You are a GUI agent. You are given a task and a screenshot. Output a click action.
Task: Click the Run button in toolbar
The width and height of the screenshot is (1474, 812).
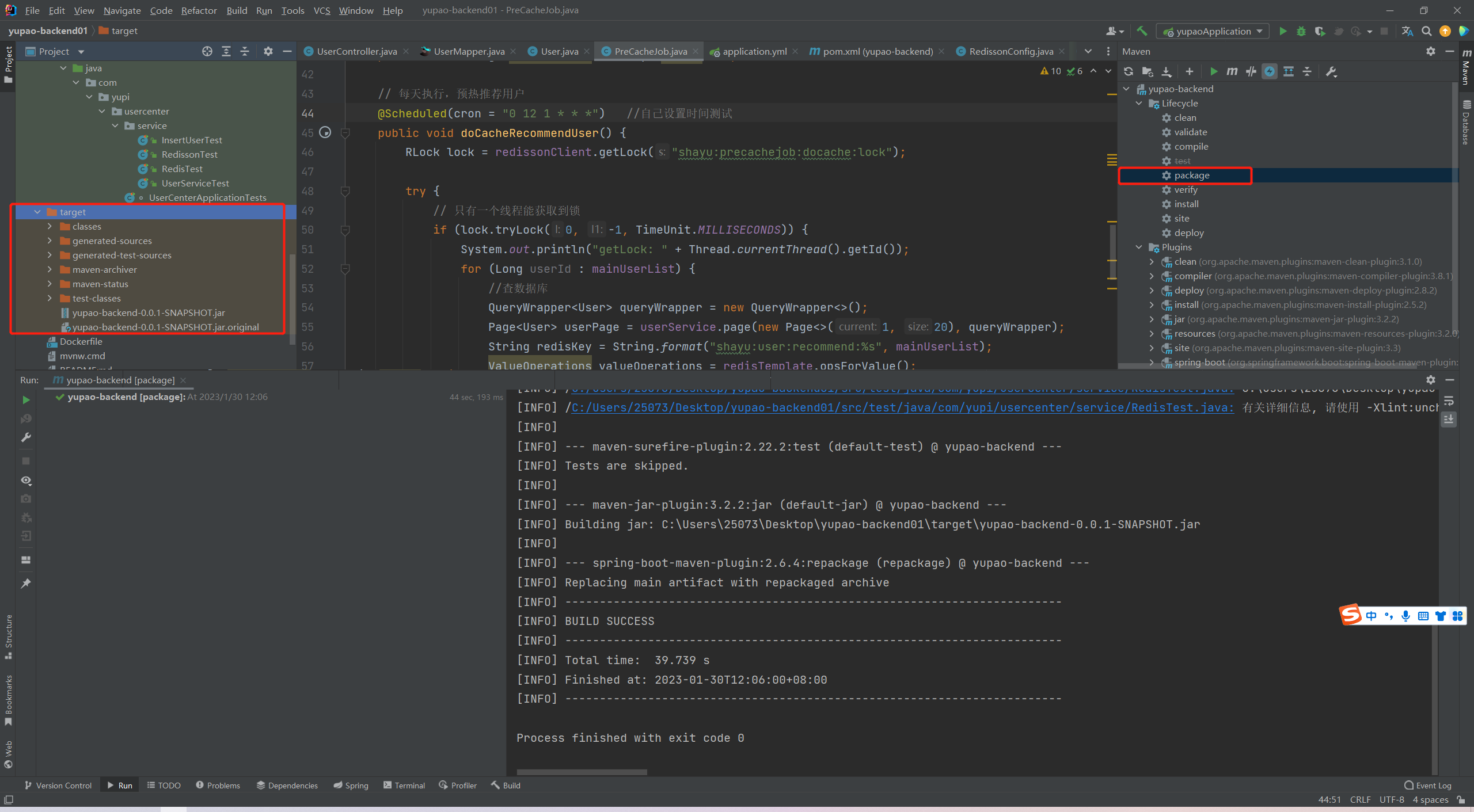pos(1282,31)
